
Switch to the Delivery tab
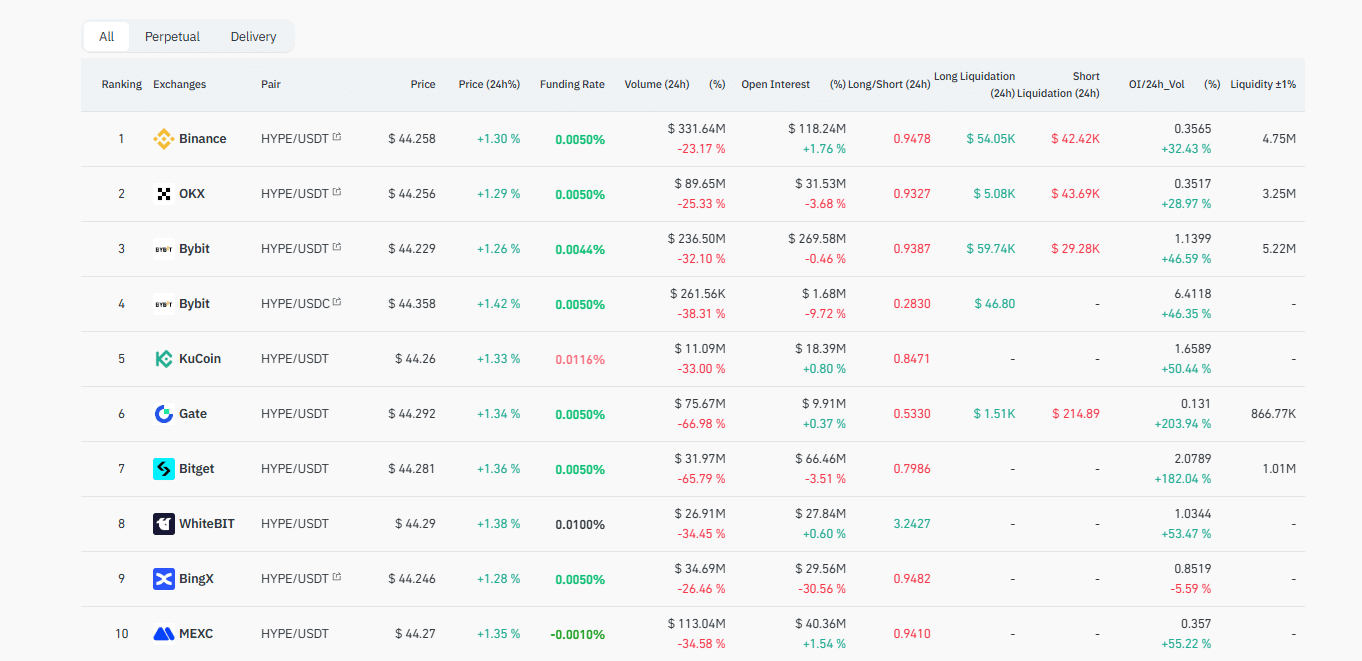(253, 37)
